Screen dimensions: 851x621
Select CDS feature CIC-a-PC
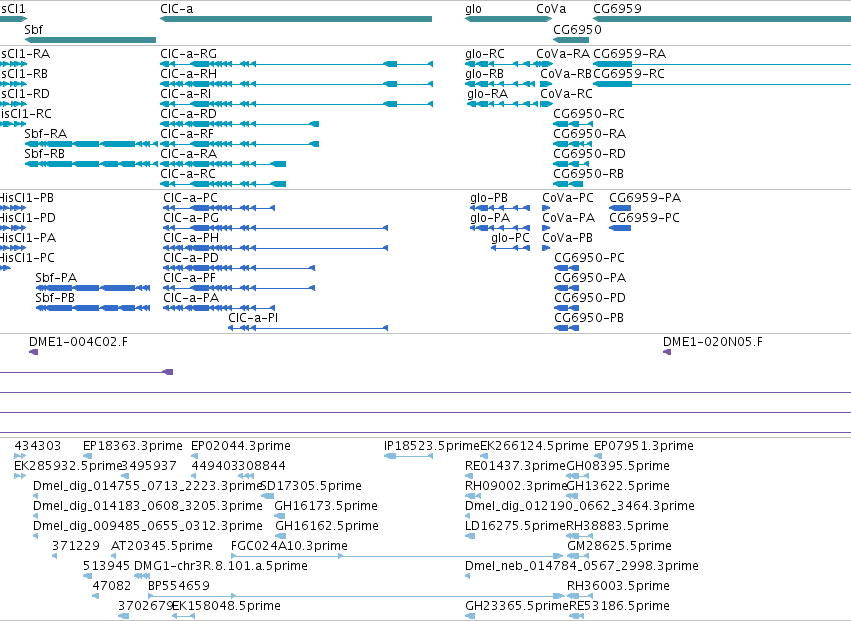(x=219, y=208)
